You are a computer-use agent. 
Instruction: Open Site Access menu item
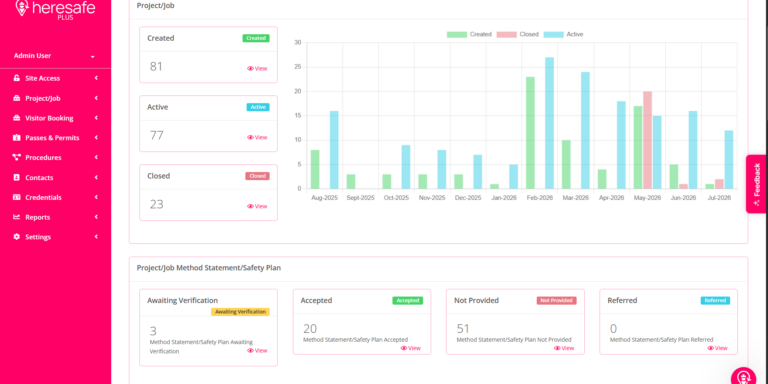(x=55, y=78)
